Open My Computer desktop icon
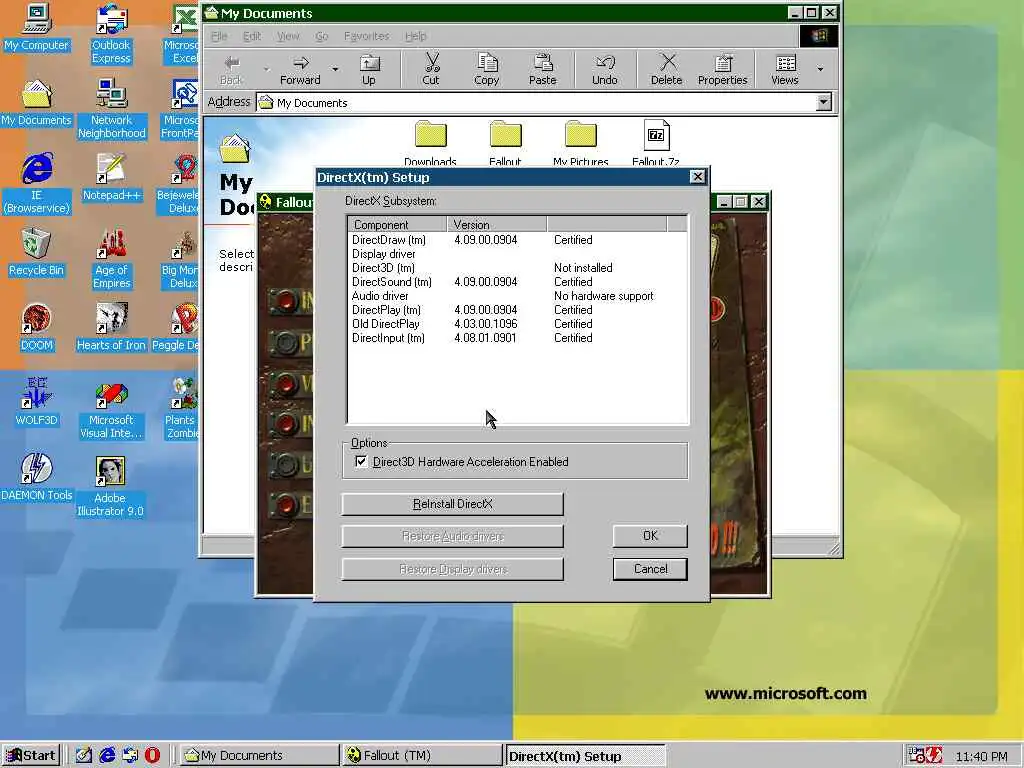Image resolution: width=1024 pixels, height=768 pixels. coord(36,28)
